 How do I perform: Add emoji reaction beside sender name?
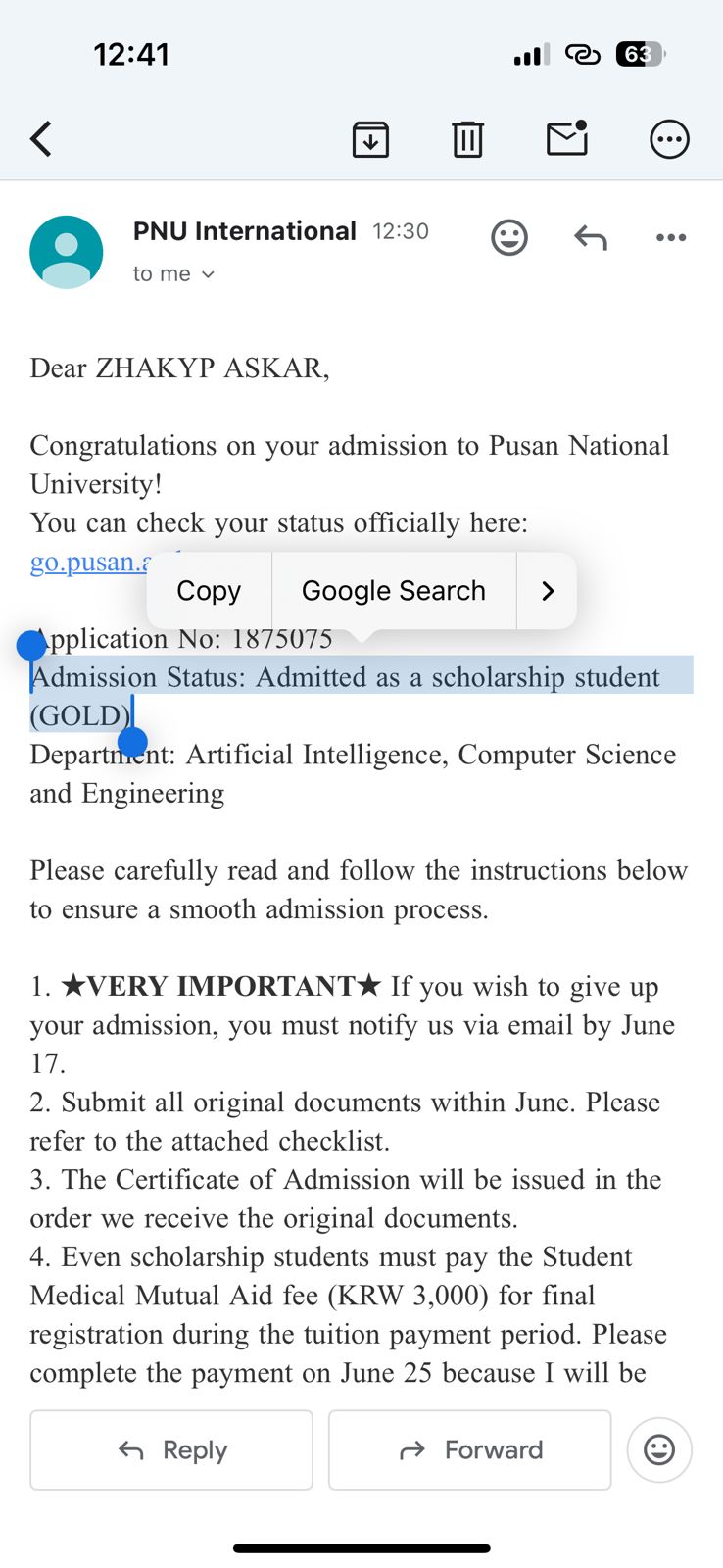509,237
